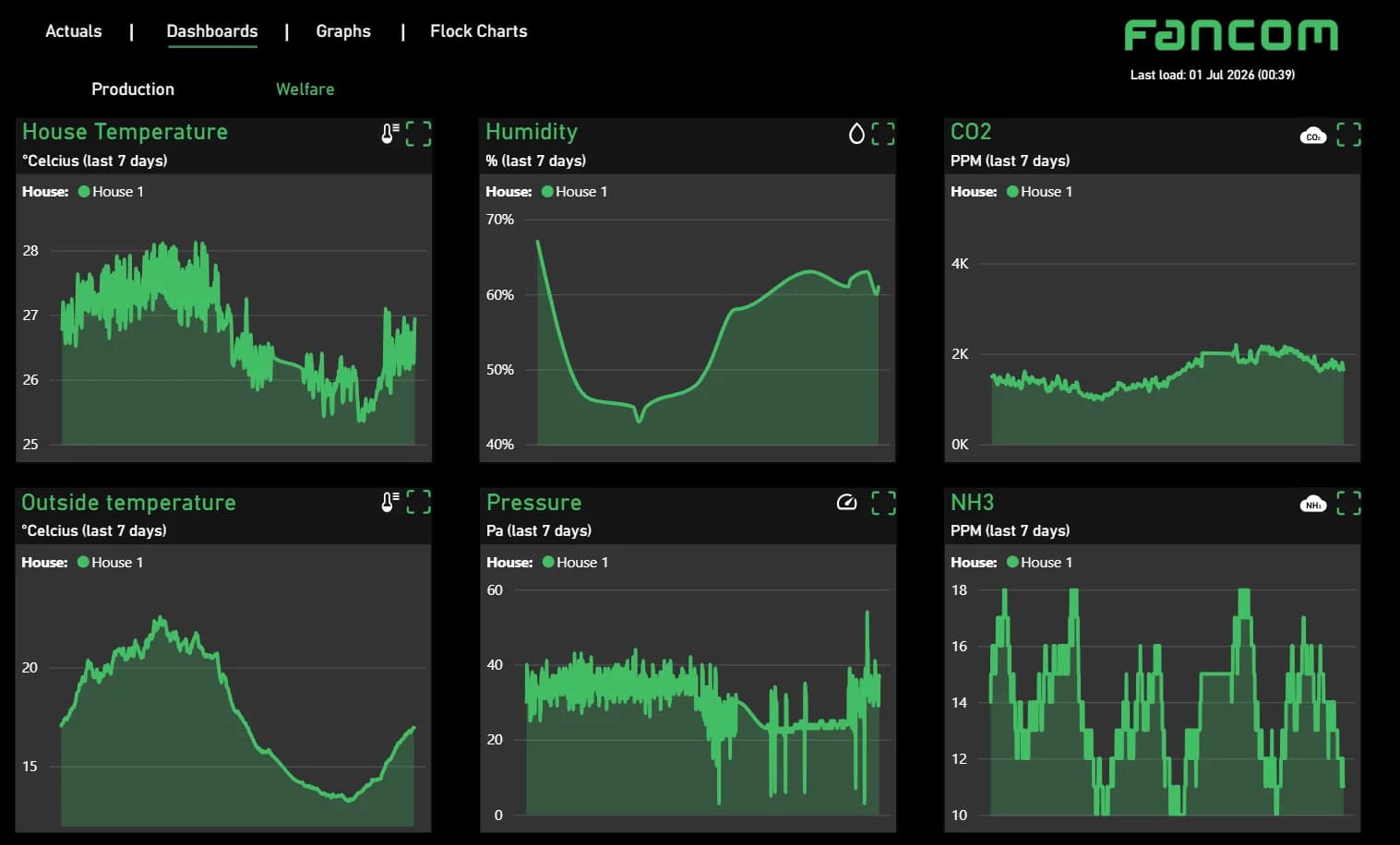Viewport: 1400px width, 845px height.
Task: Click the 60 axis label in Pressure
Action: tap(495, 590)
